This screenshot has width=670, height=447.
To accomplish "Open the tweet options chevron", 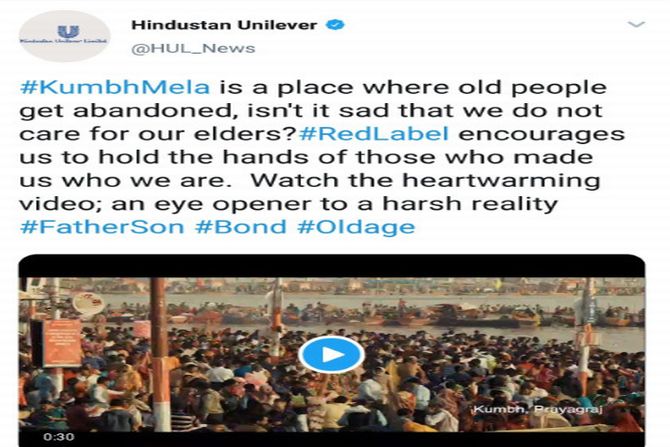I will tap(636, 24).
